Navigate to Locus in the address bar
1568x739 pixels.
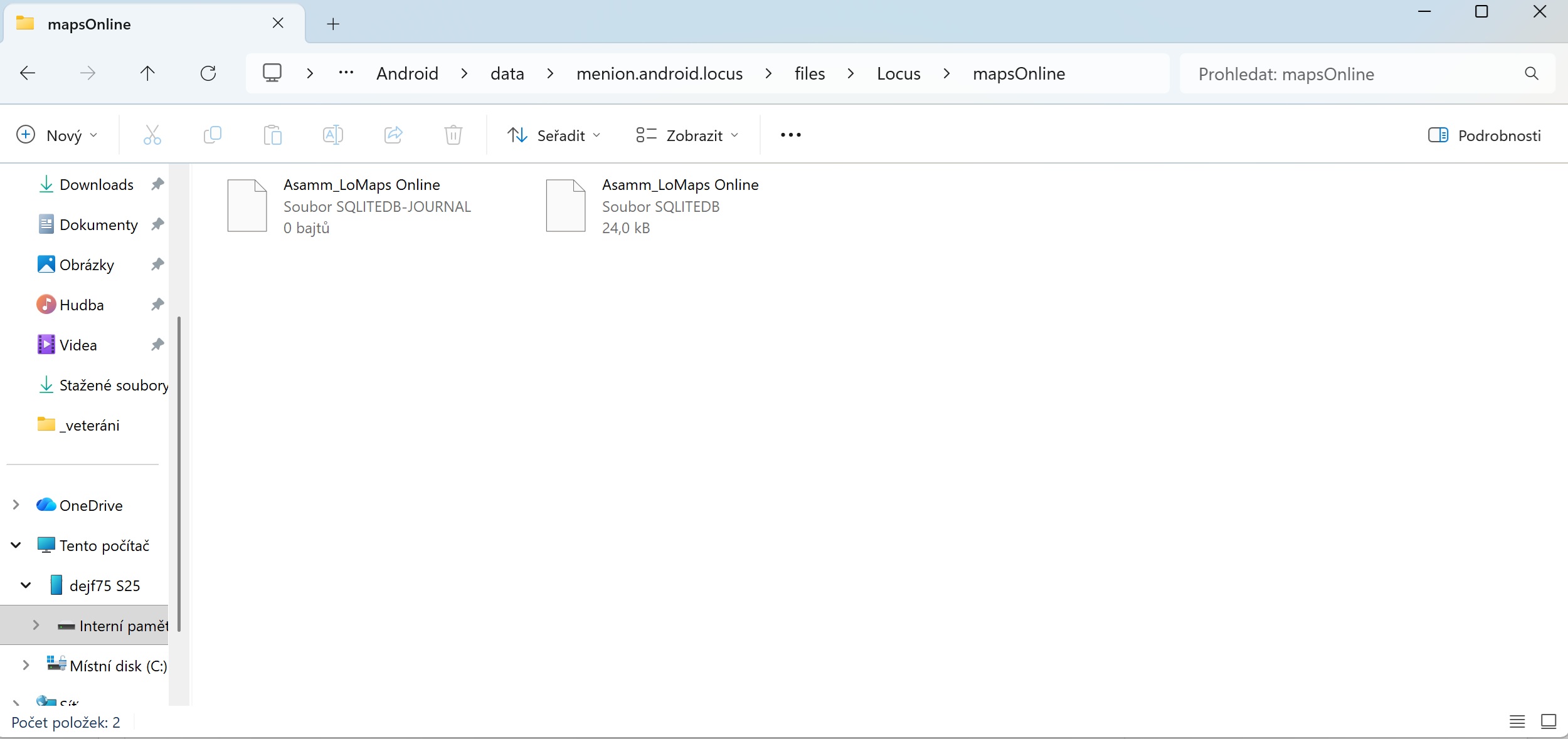(x=899, y=73)
